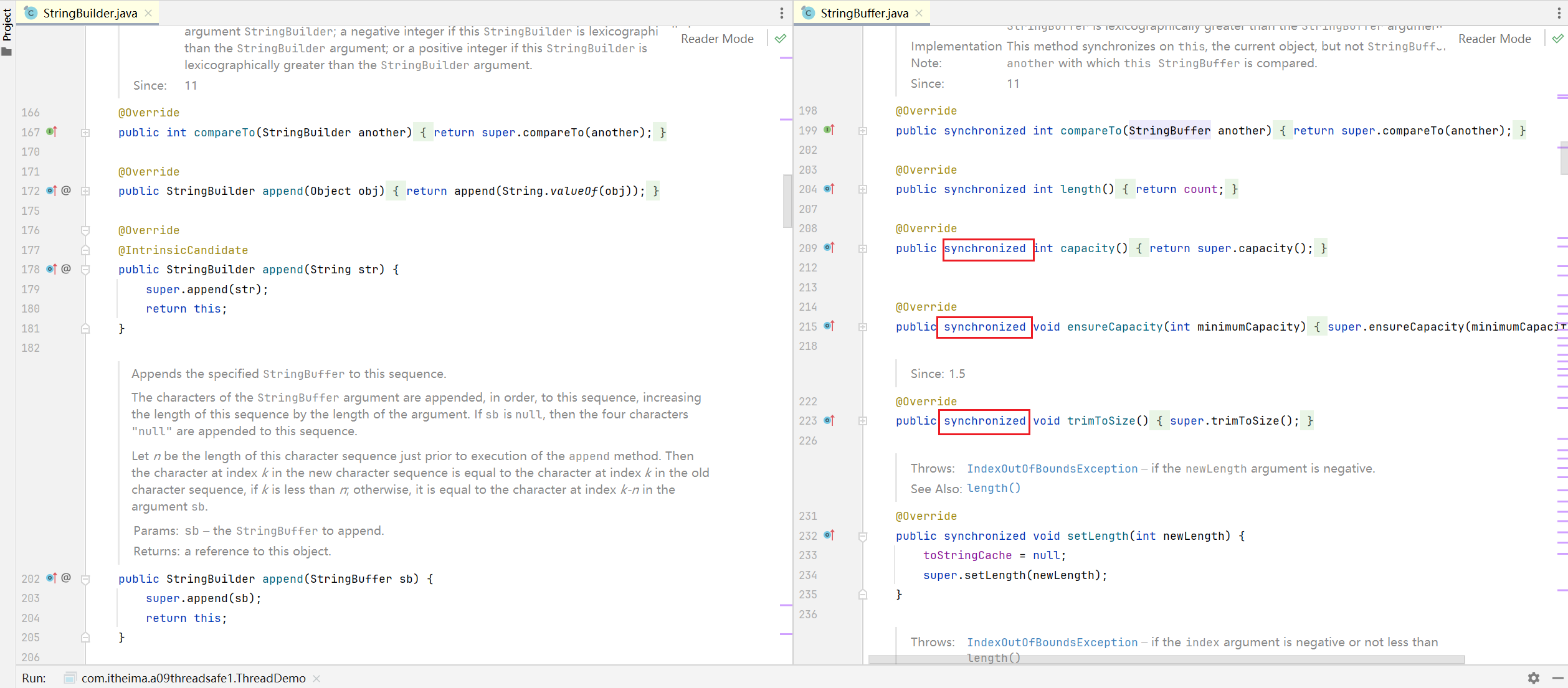Click override gutter icon on line 232
1568x688 pixels.
829,535
